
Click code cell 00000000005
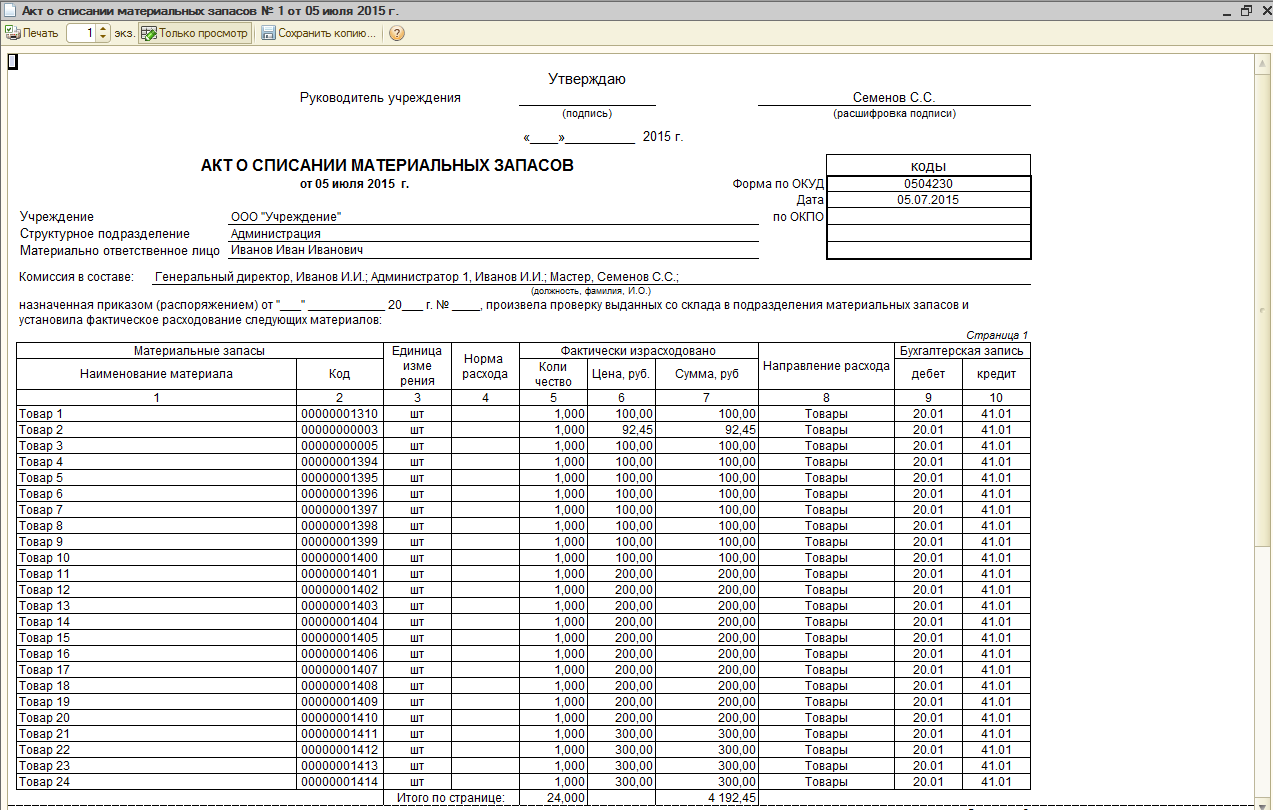point(340,446)
